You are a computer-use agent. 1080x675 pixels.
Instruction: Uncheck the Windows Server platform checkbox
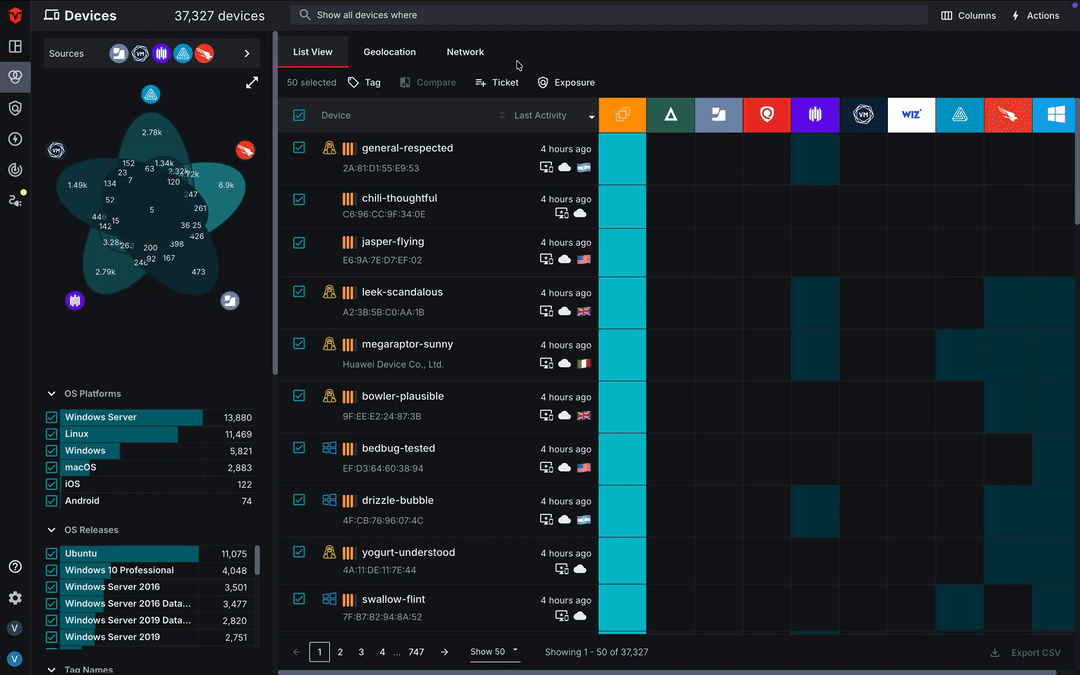pyautogui.click(x=52, y=418)
